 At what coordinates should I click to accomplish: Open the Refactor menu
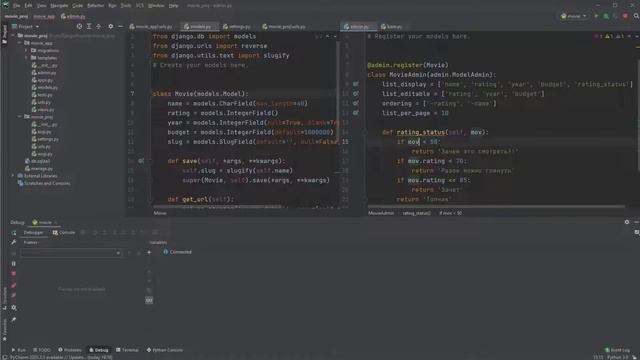96,6
